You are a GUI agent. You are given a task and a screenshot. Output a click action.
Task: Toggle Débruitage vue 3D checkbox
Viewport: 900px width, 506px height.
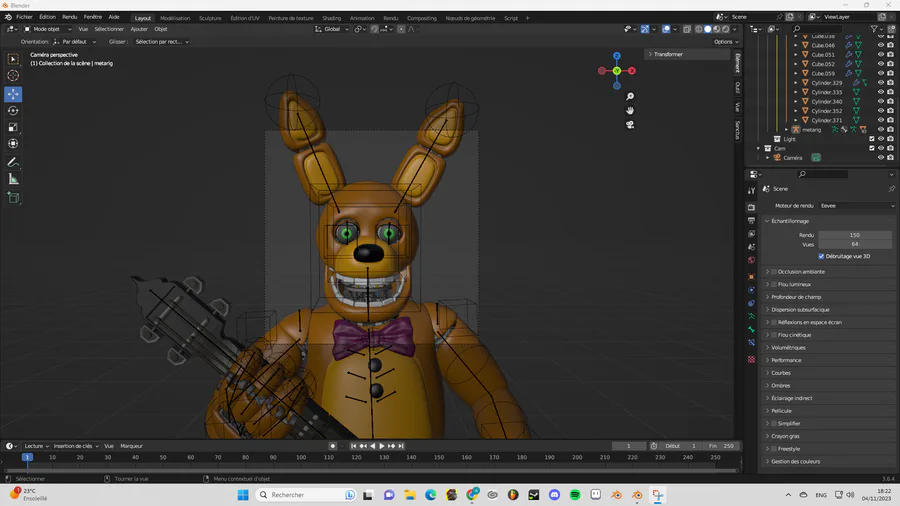tap(821, 256)
